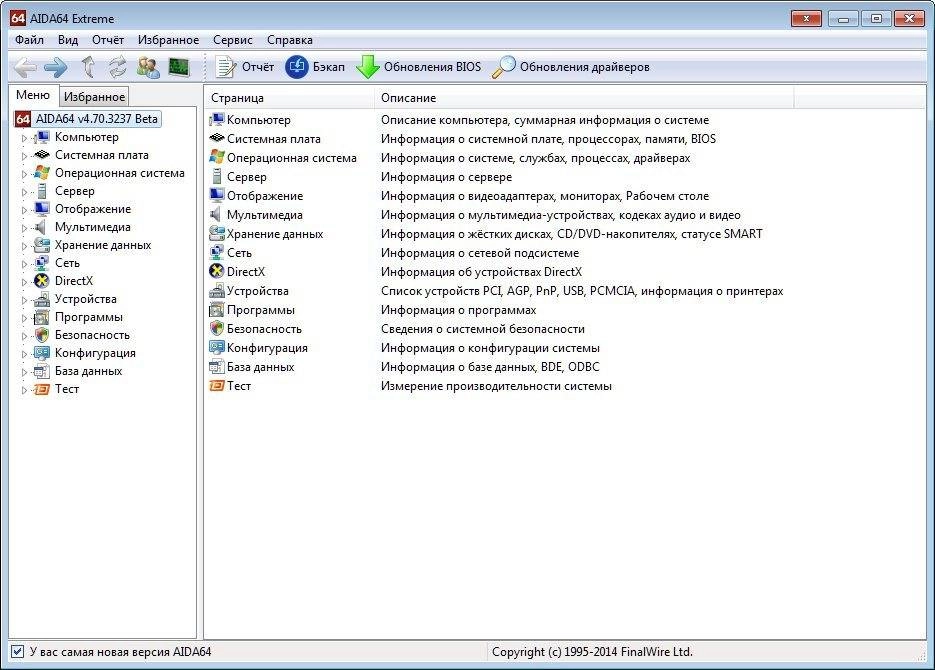Expand the Сервер tree node
Screen dimensions: 935x670
[x=24, y=192]
